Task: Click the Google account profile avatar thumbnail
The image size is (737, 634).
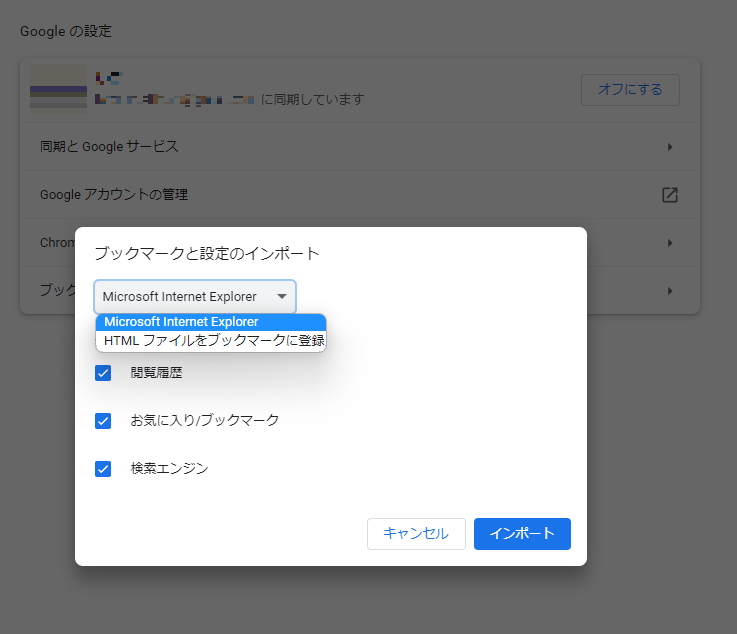Action: [x=58, y=89]
